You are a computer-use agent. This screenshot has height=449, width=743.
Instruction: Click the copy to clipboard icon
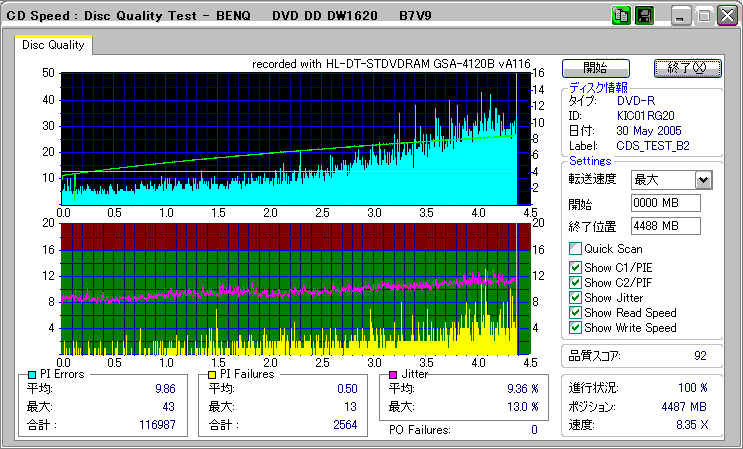pos(621,16)
